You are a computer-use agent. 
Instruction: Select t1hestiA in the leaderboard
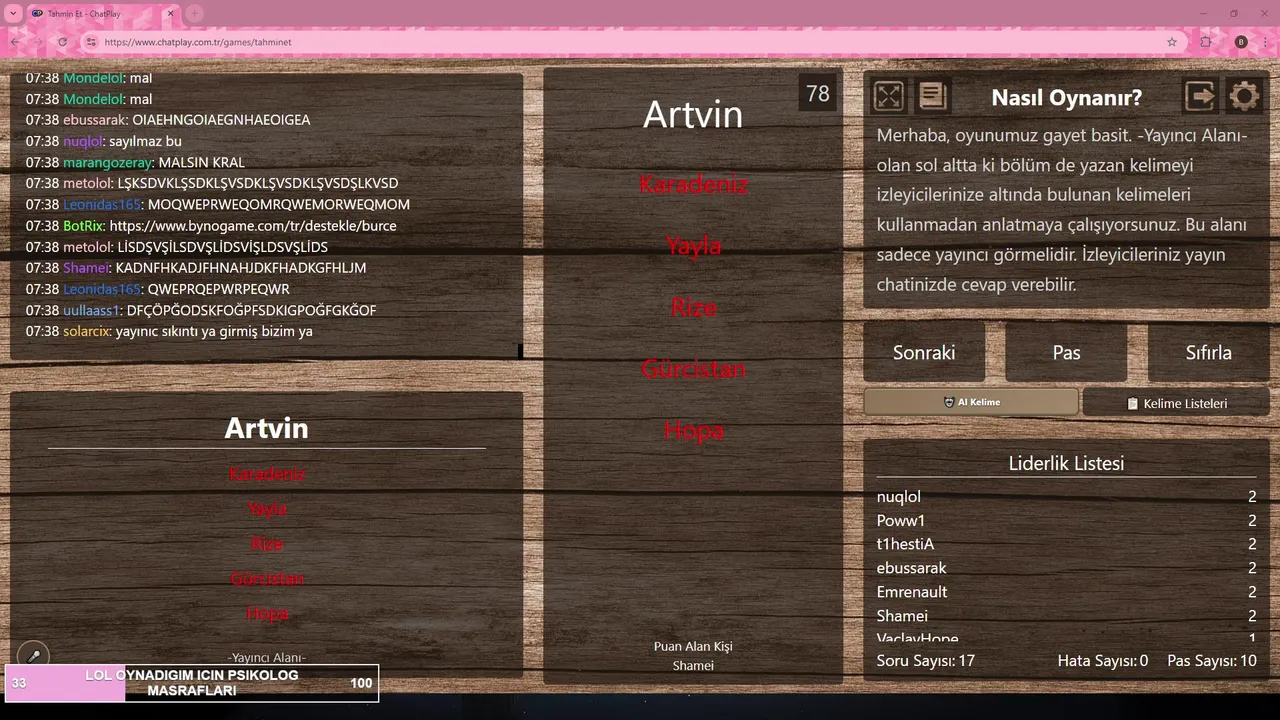point(905,544)
